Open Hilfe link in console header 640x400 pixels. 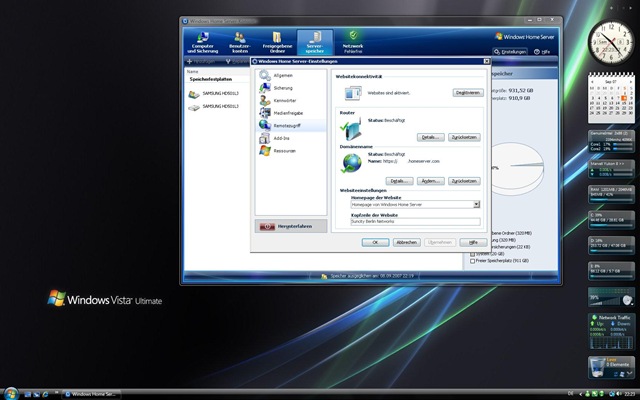click(542, 52)
